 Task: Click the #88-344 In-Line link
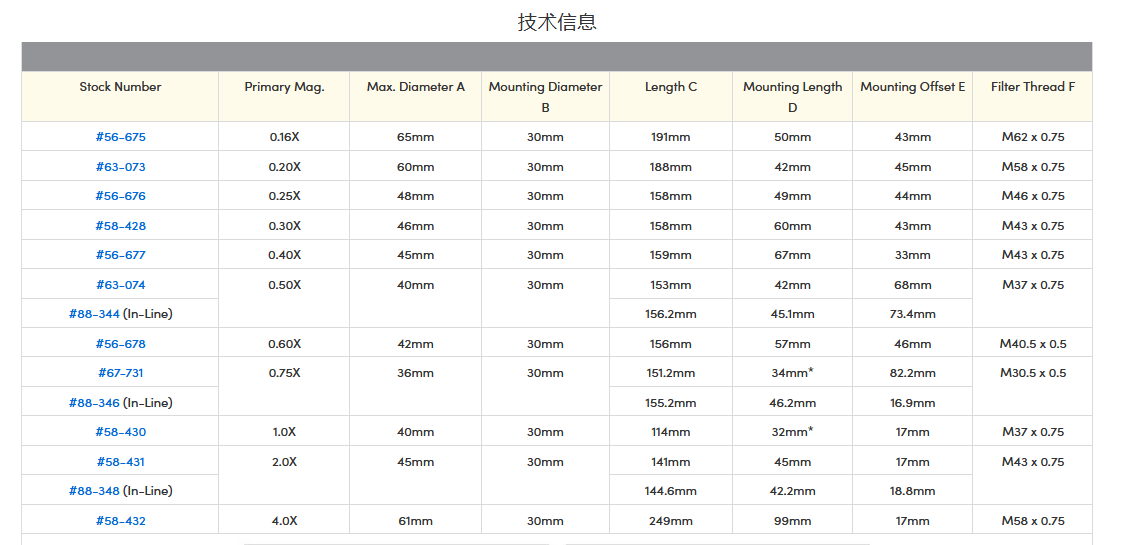pyautogui.click(x=95, y=314)
